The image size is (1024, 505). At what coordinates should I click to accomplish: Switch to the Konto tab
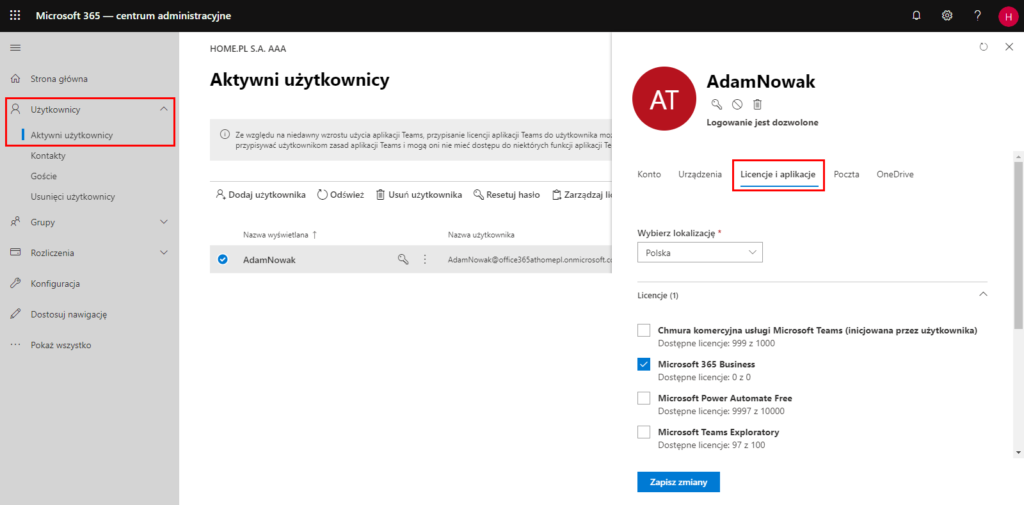pos(648,174)
